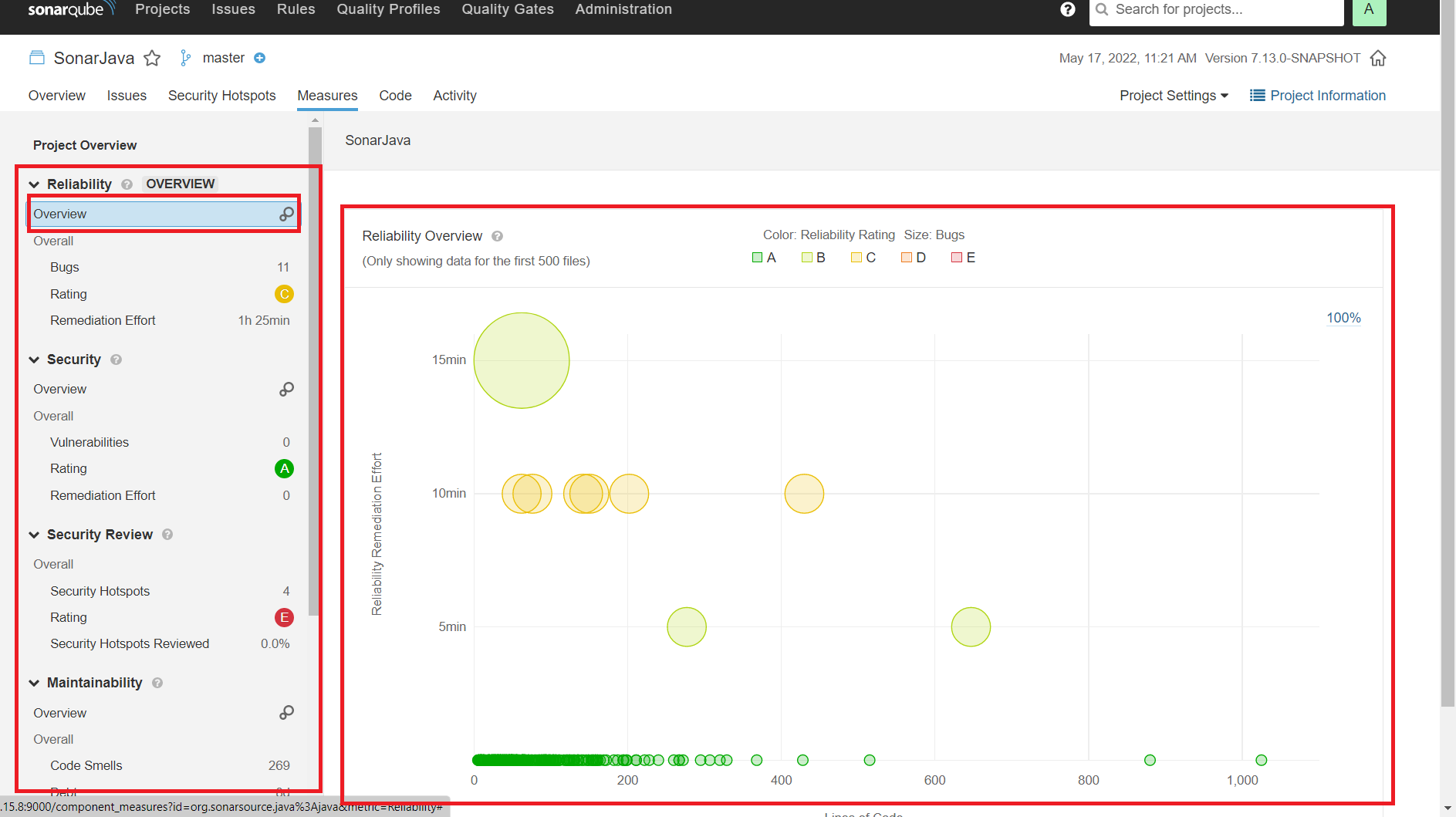This screenshot has height=817, width=1456.
Task: Switch to the Security Hotspots tab
Action: coord(221,96)
